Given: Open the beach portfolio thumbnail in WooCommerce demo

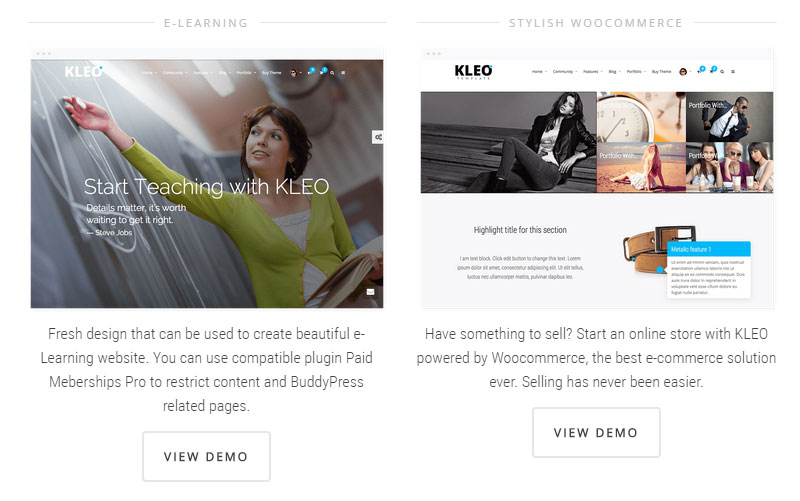Looking at the screenshot, I should [x=641, y=167].
